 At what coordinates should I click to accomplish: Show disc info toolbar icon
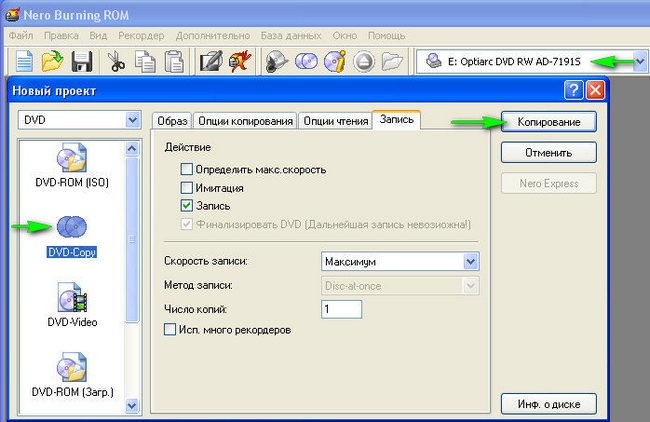coord(335,61)
